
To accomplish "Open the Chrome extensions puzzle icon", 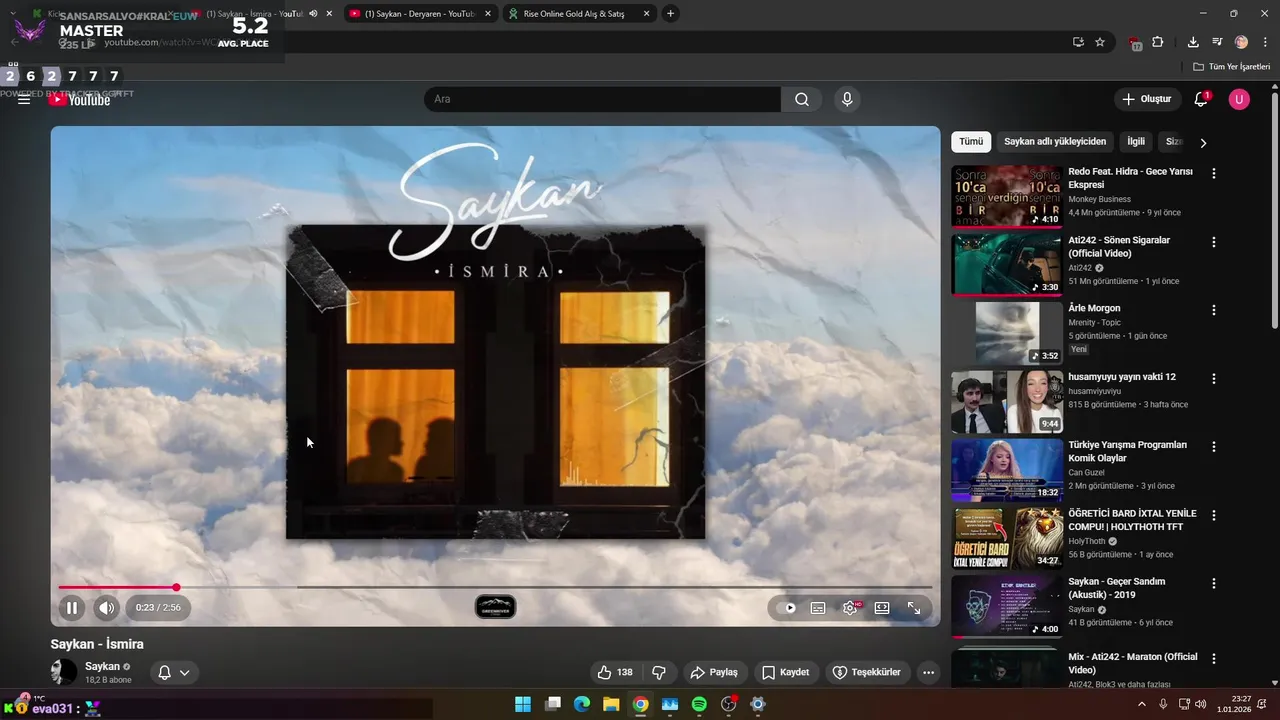I will 1158,42.
